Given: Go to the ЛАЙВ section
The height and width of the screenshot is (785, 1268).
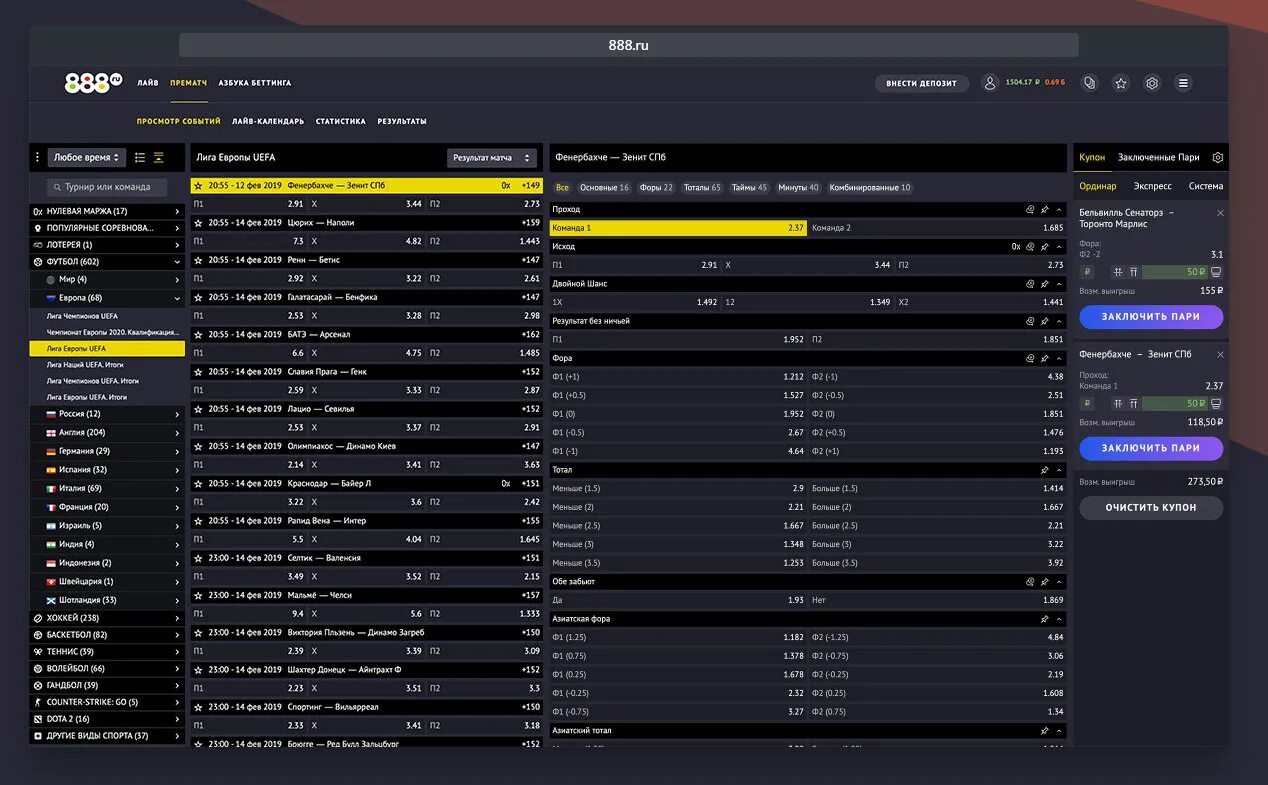Looking at the screenshot, I should click(148, 83).
